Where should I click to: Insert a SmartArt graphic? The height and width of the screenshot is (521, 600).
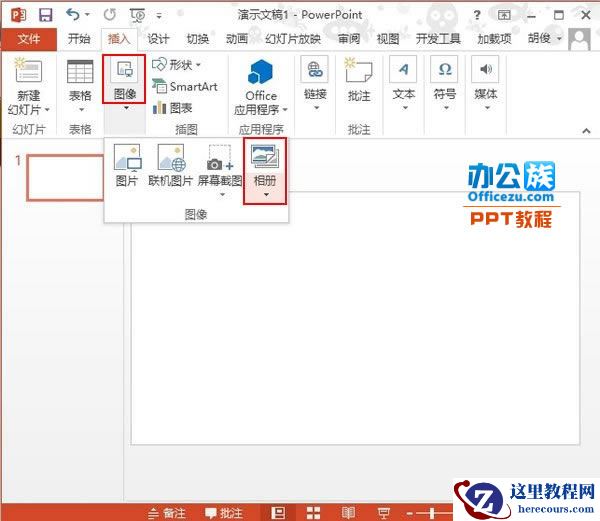(x=185, y=87)
